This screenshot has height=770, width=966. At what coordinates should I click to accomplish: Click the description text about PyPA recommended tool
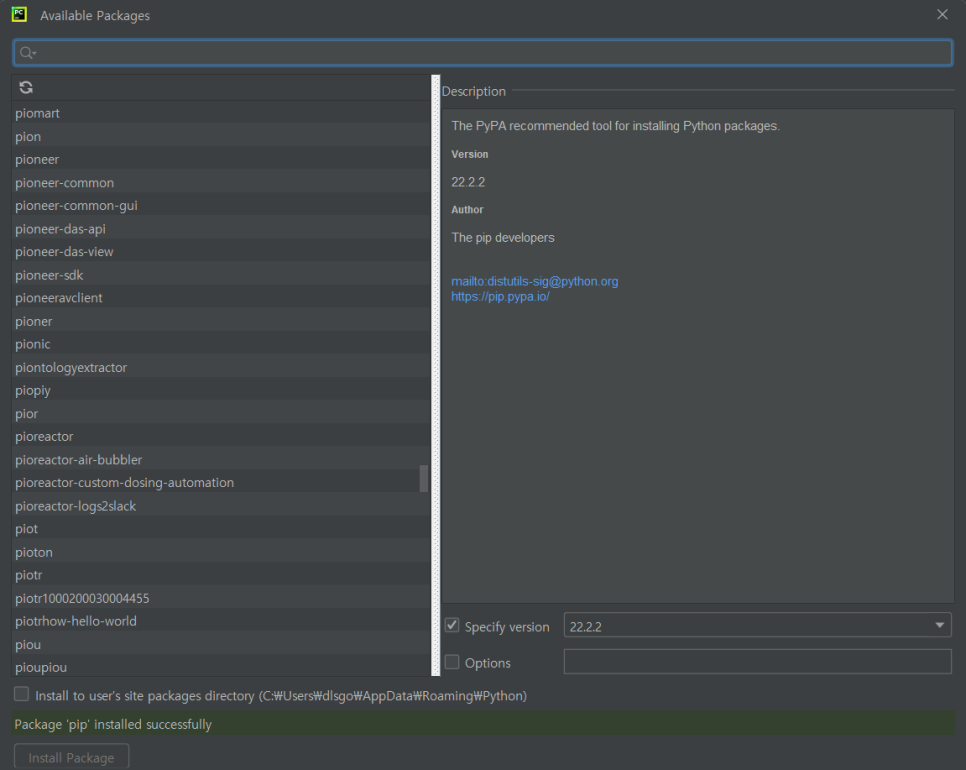pyautogui.click(x=615, y=126)
